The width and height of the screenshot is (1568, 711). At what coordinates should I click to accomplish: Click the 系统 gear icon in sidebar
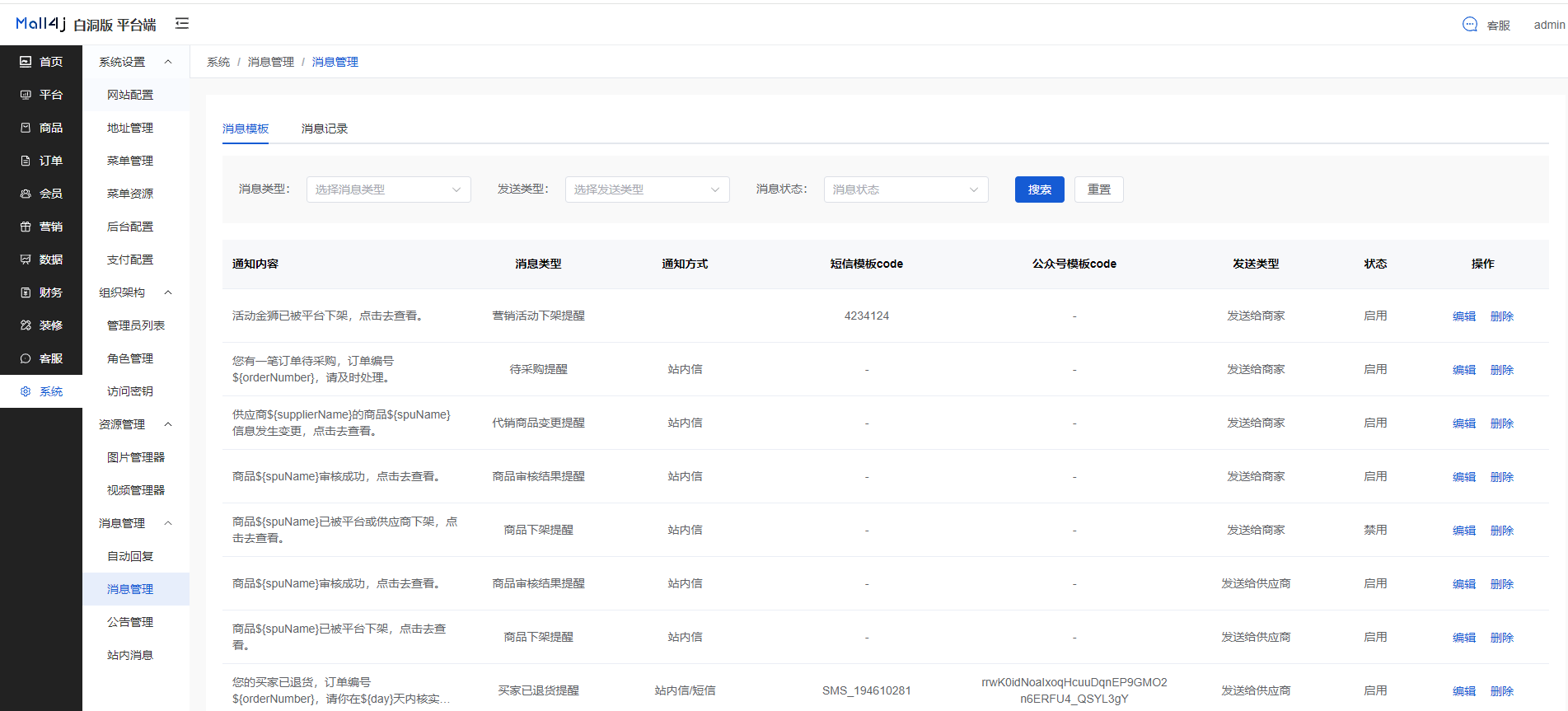(x=26, y=391)
